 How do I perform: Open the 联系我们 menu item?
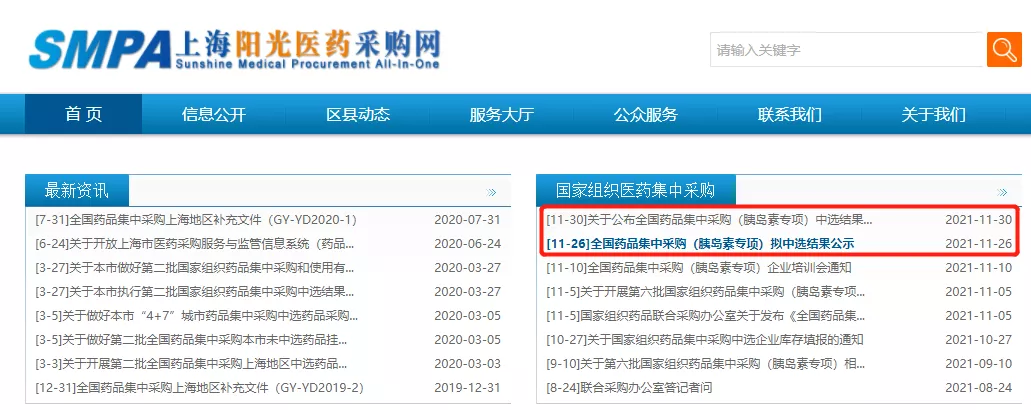click(x=790, y=114)
